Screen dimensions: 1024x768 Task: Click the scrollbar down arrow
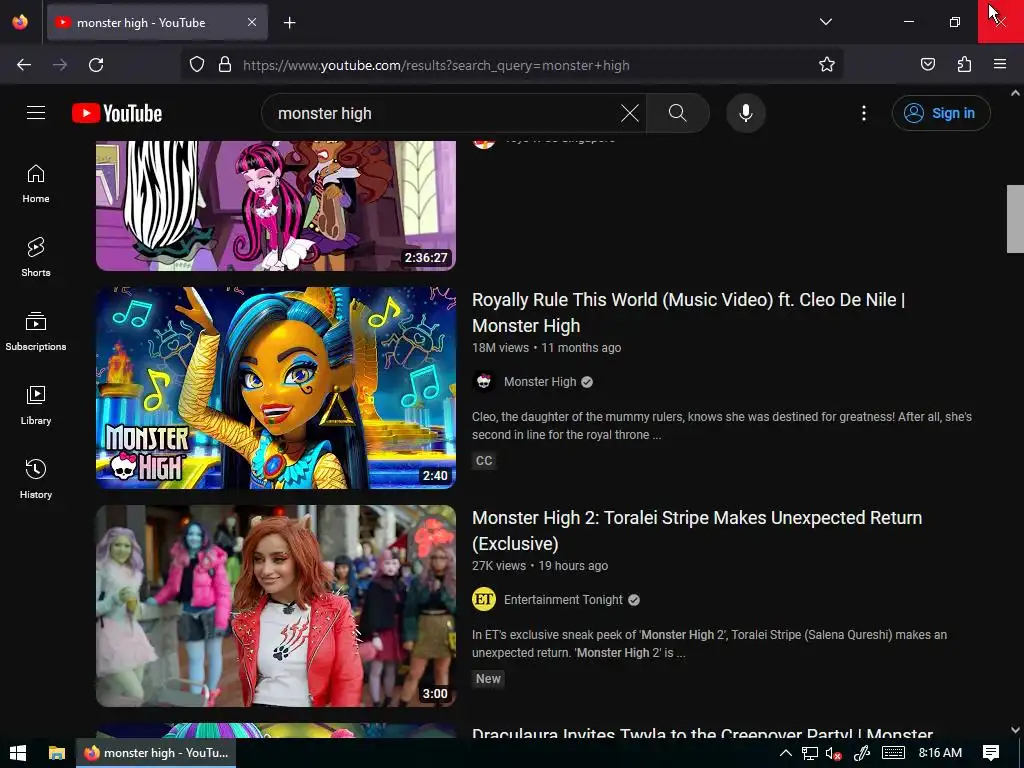tap(1015, 730)
